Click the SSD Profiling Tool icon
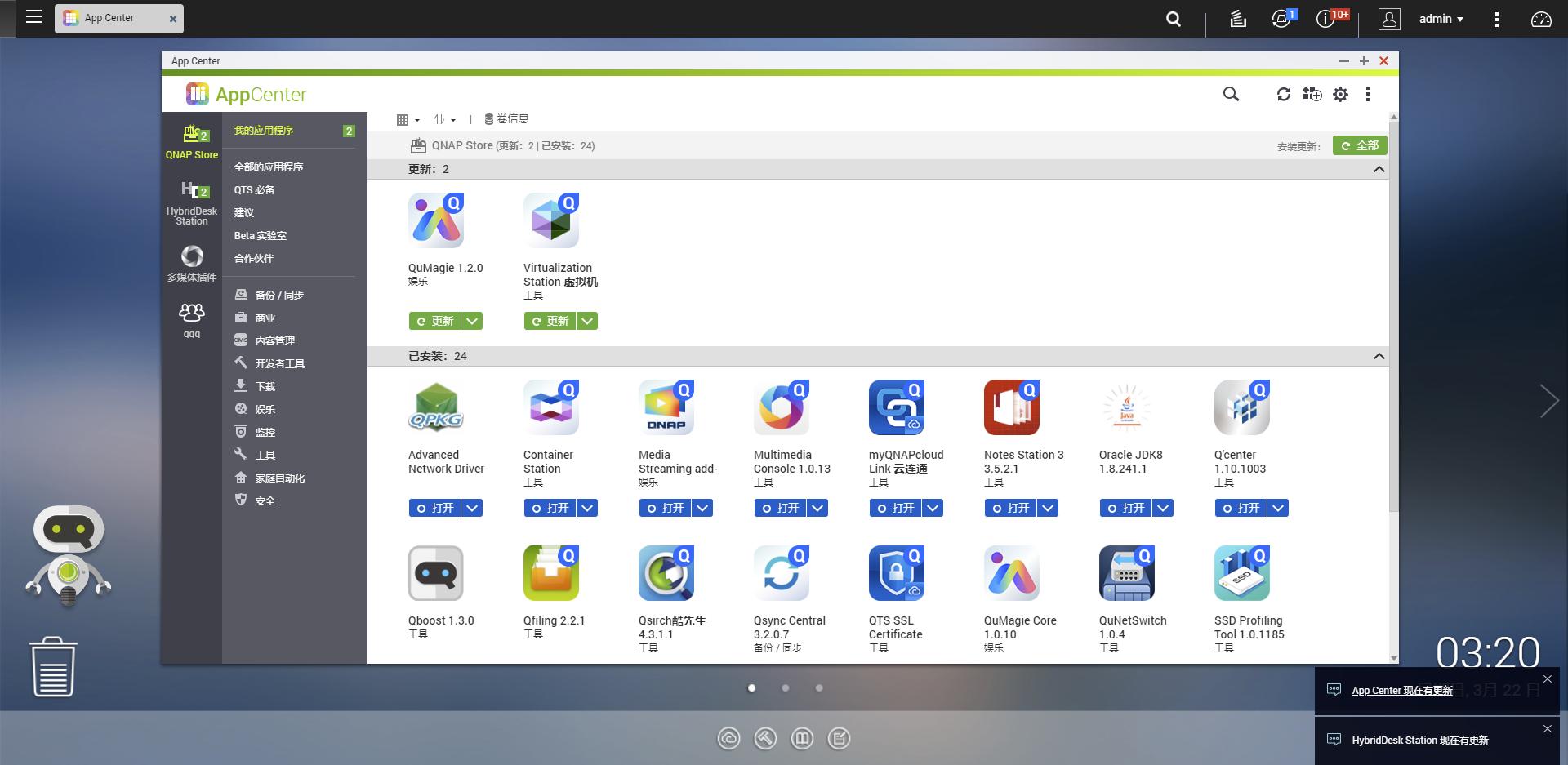Image resolution: width=1568 pixels, height=765 pixels. 1242,573
